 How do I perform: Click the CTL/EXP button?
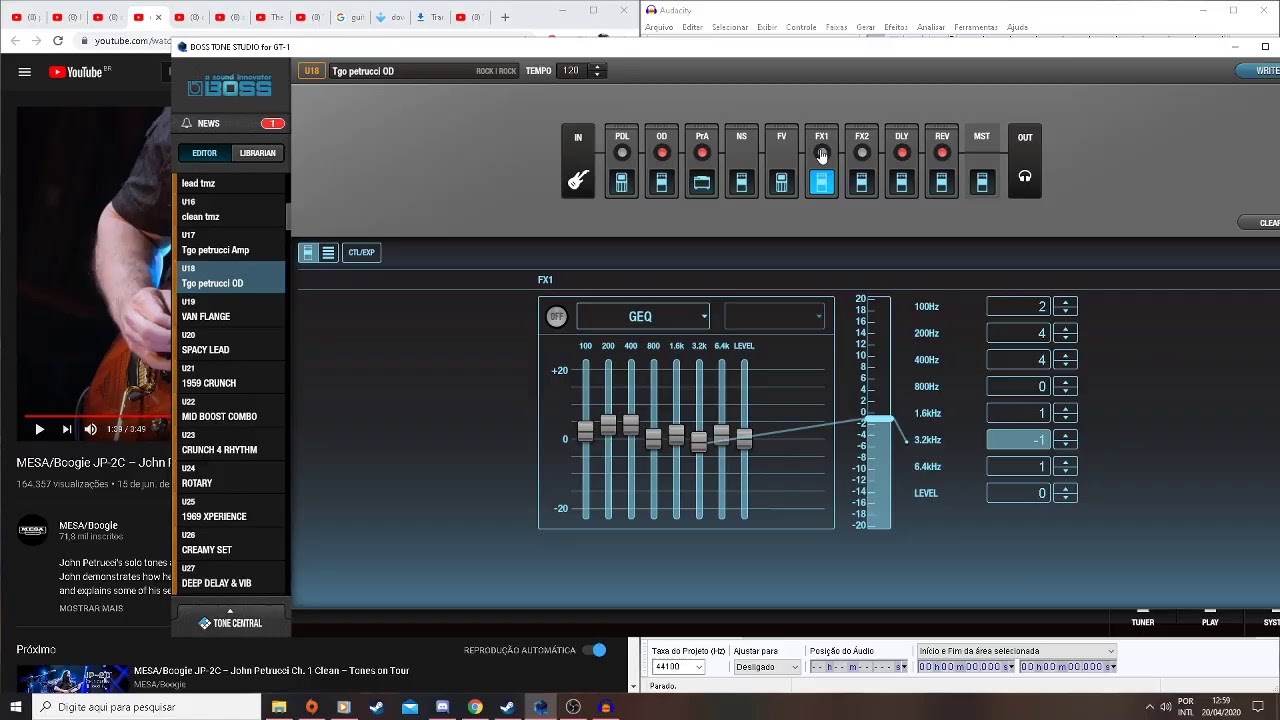point(361,253)
